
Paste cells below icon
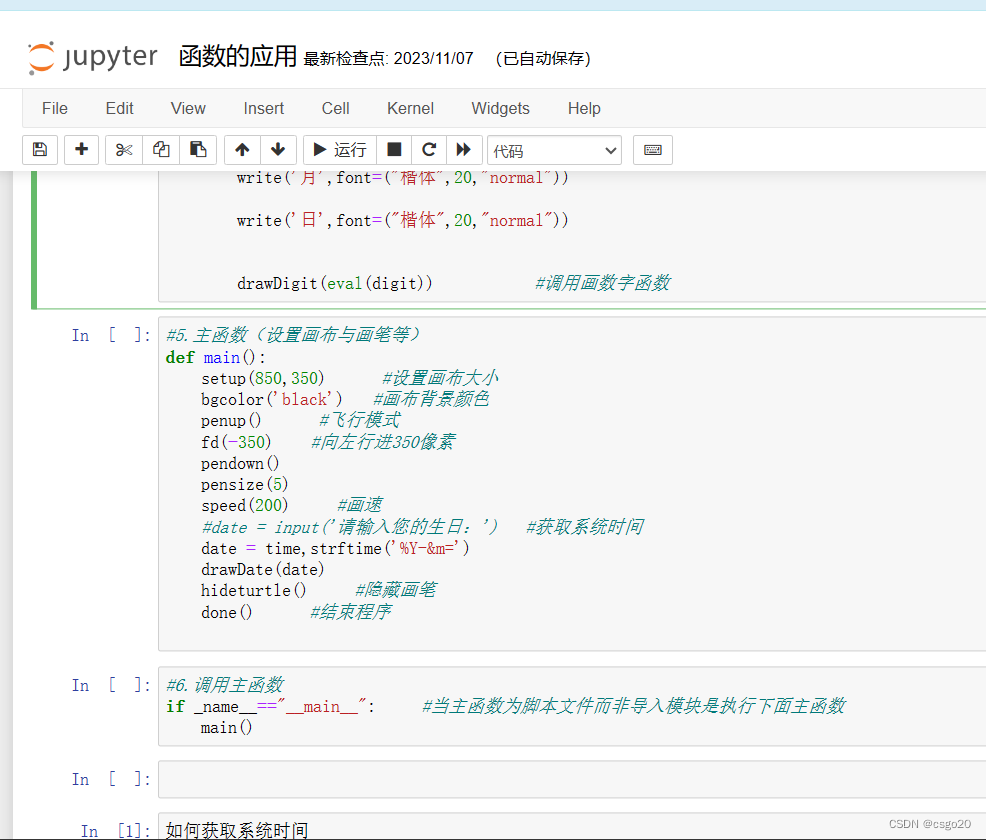pyautogui.click(x=198, y=150)
